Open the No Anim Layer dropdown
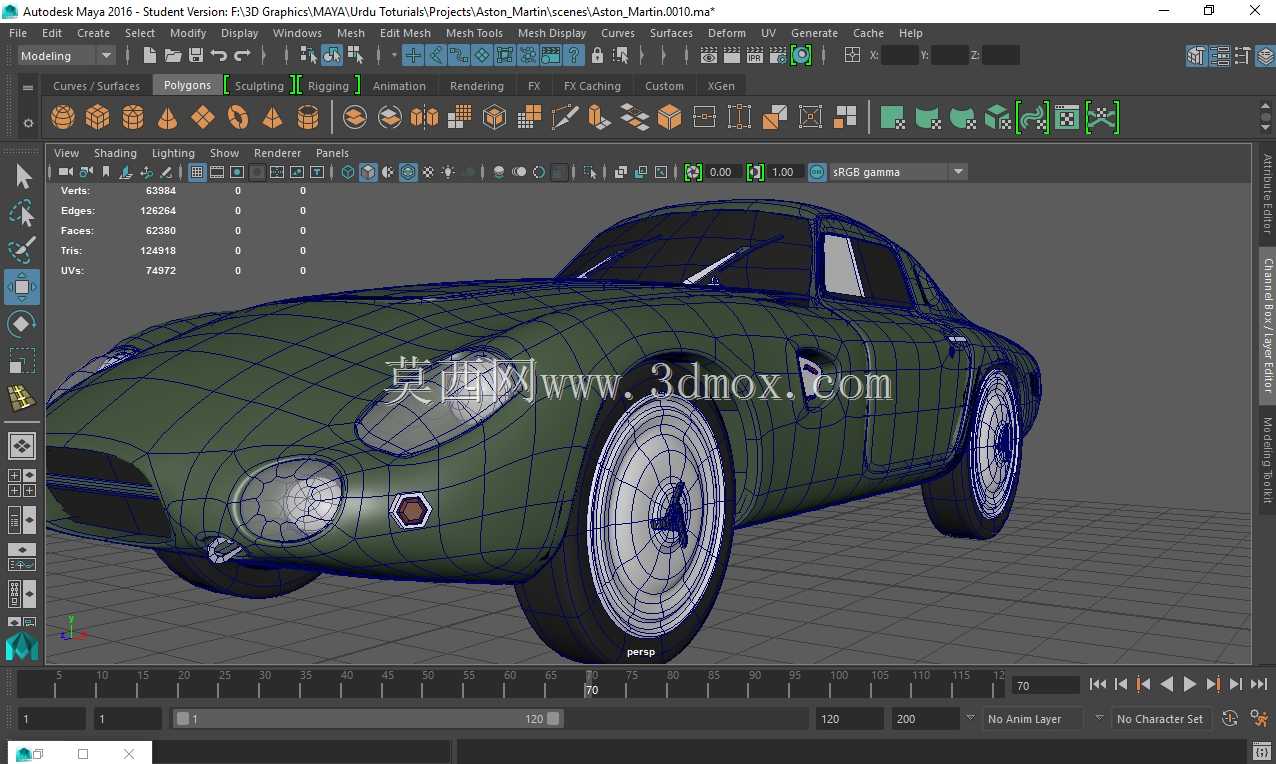The height and width of the screenshot is (764, 1276). click(1033, 719)
